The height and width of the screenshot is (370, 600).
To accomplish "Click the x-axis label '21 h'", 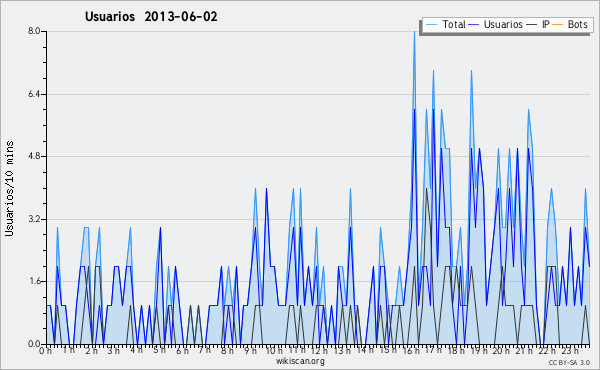I will coord(524,351).
